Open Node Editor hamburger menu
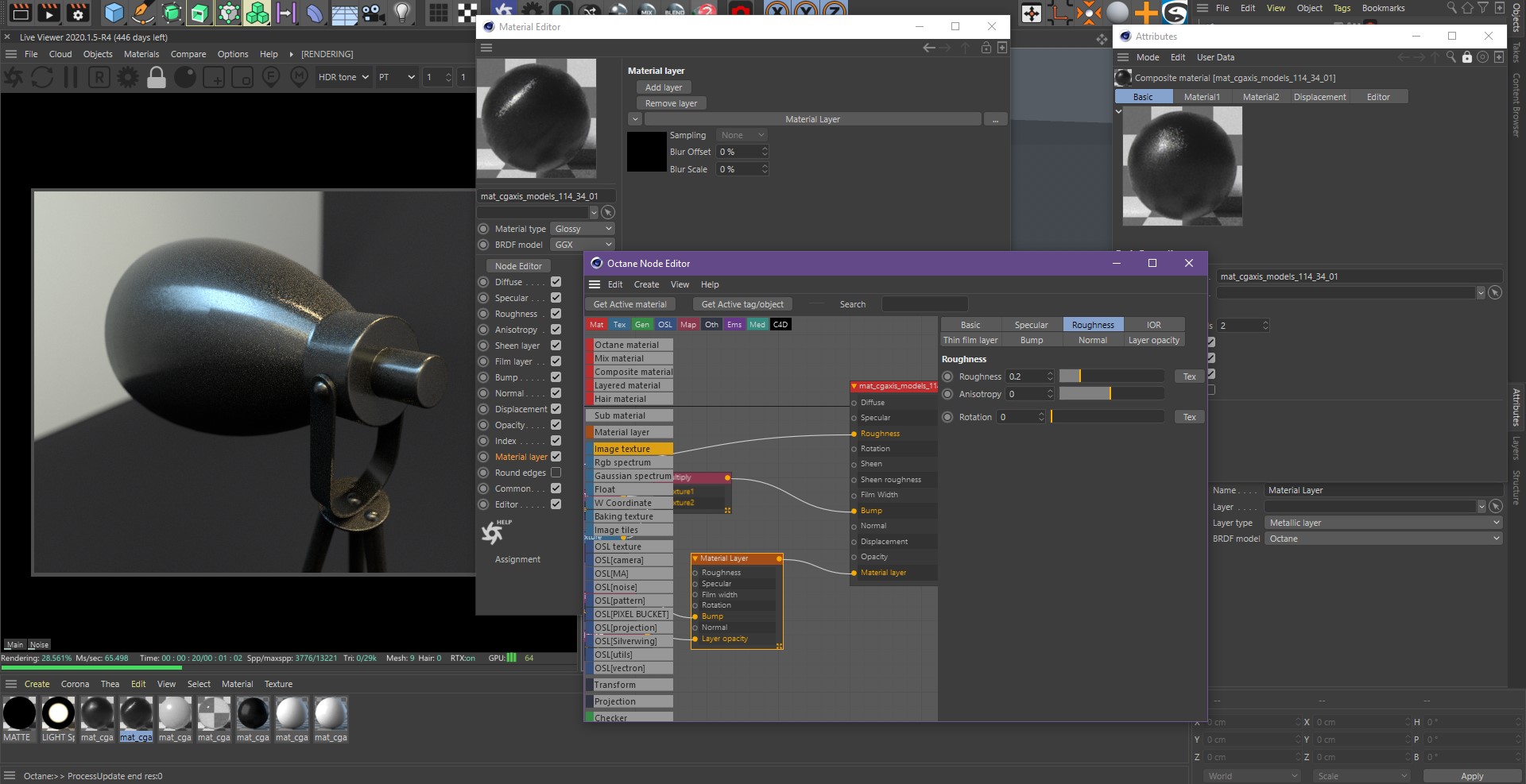 pyautogui.click(x=595, y=284)
